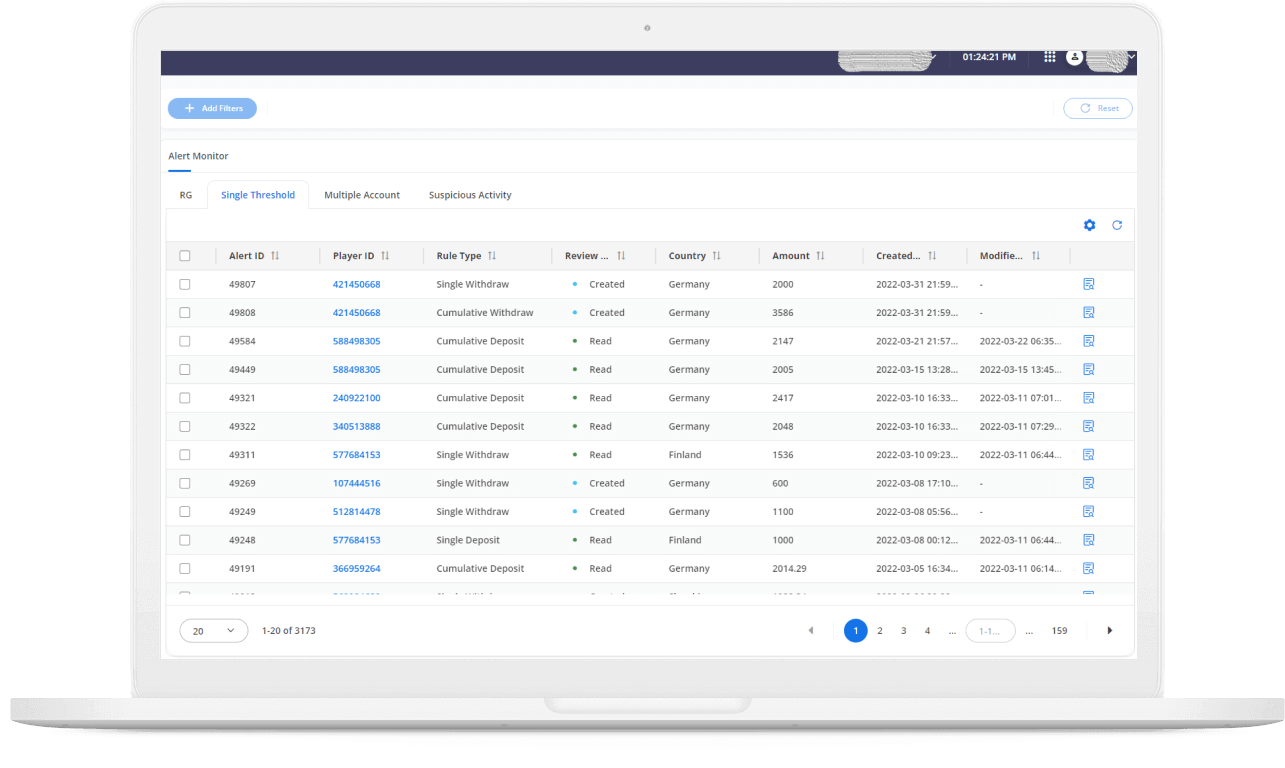1285x768 pixels.
Task: Click the page jump input field
Action: pyautogui.click(x=990, y=631)
